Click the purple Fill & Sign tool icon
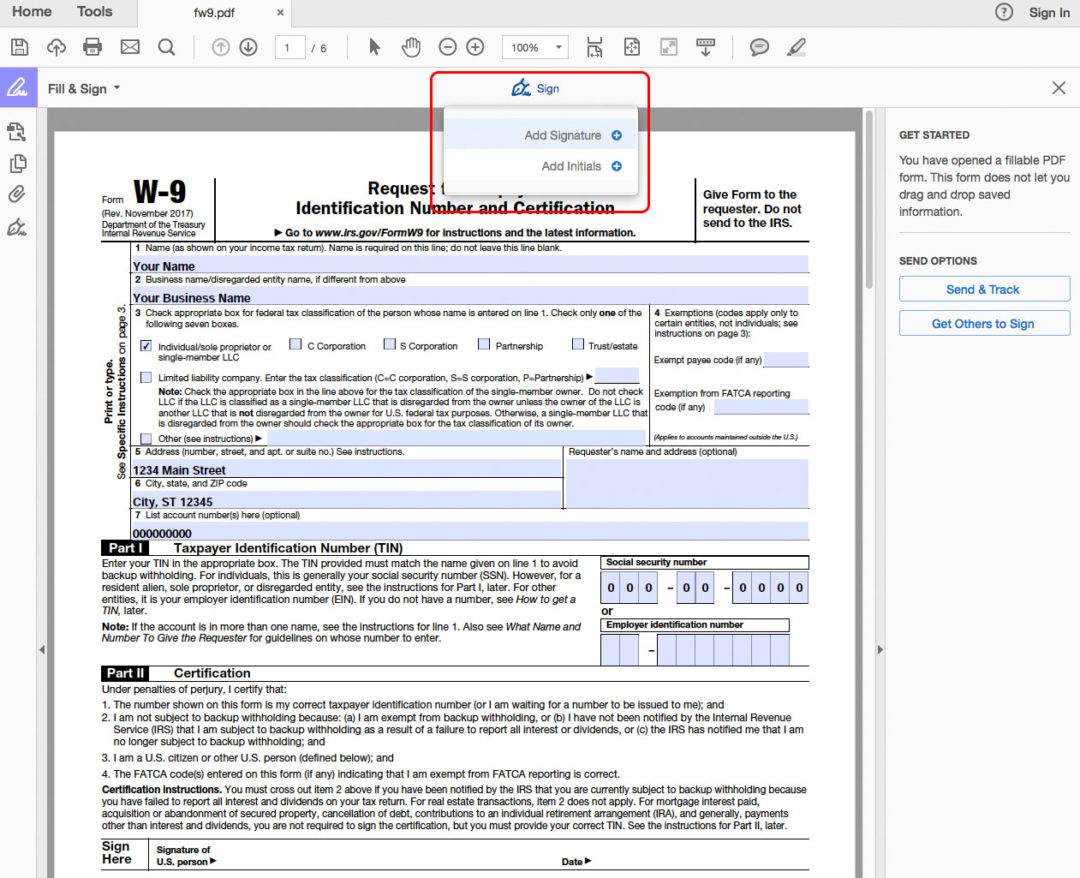Image resolution: width=1080 pixels, height=878 pixels. 18,87
